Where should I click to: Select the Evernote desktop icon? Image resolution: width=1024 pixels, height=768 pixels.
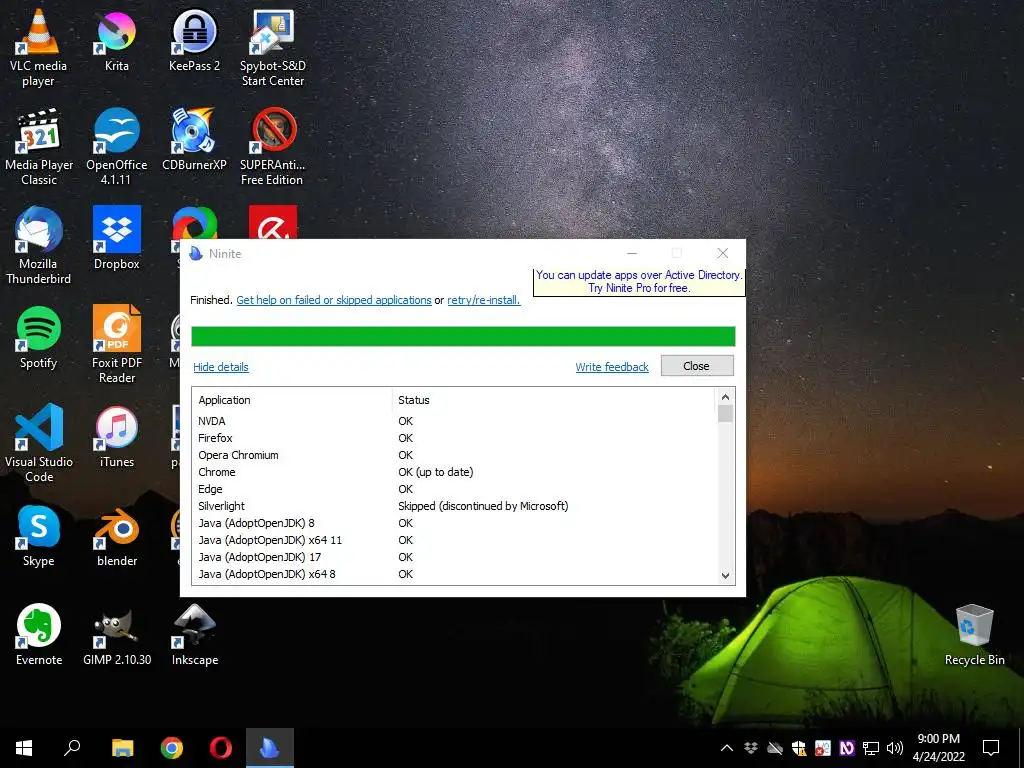[x=39, y=635]
